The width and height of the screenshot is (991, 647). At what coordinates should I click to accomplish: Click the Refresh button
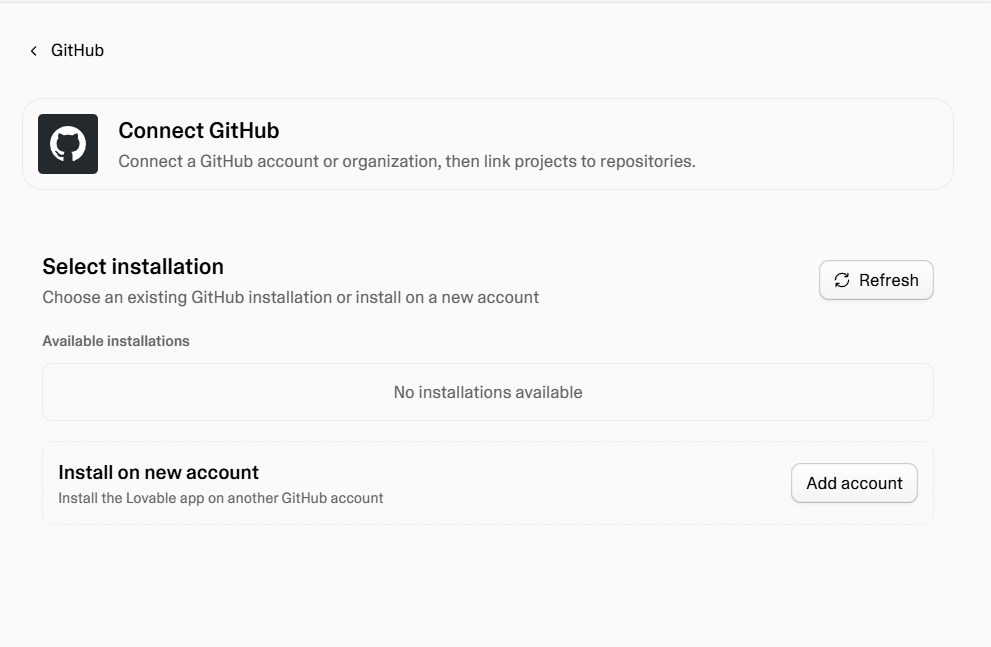[876, 280]
